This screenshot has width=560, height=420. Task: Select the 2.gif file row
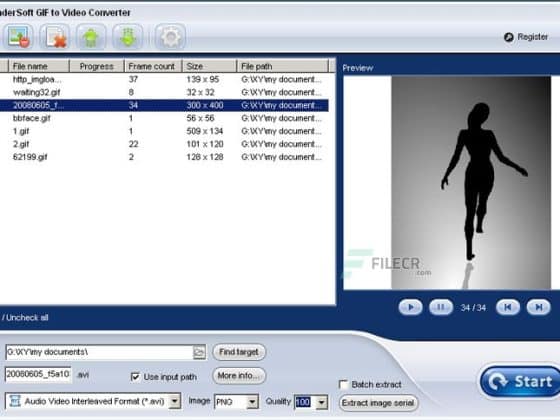[164, 144]
